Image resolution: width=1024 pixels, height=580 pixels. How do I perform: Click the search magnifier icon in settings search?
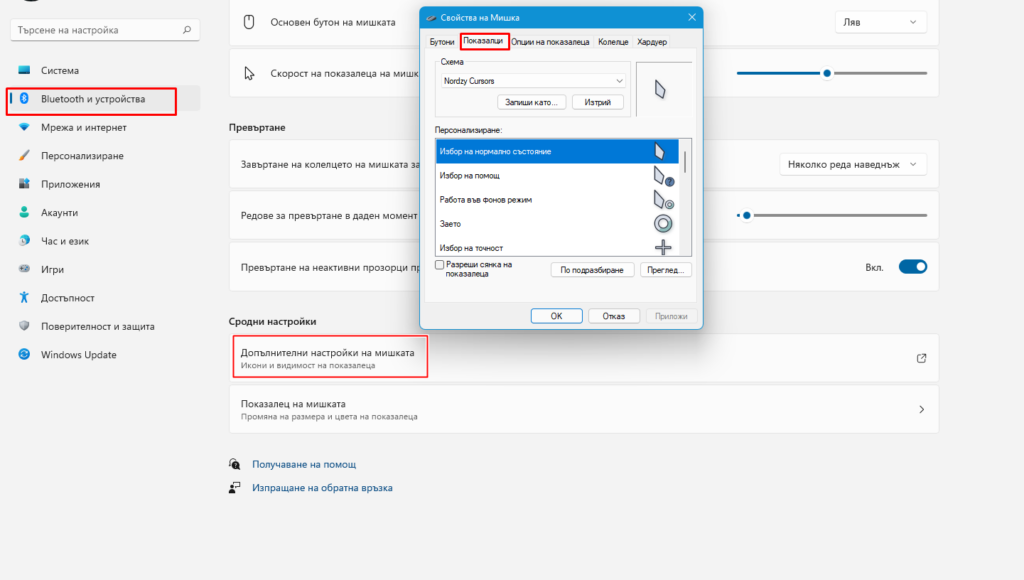187,29
